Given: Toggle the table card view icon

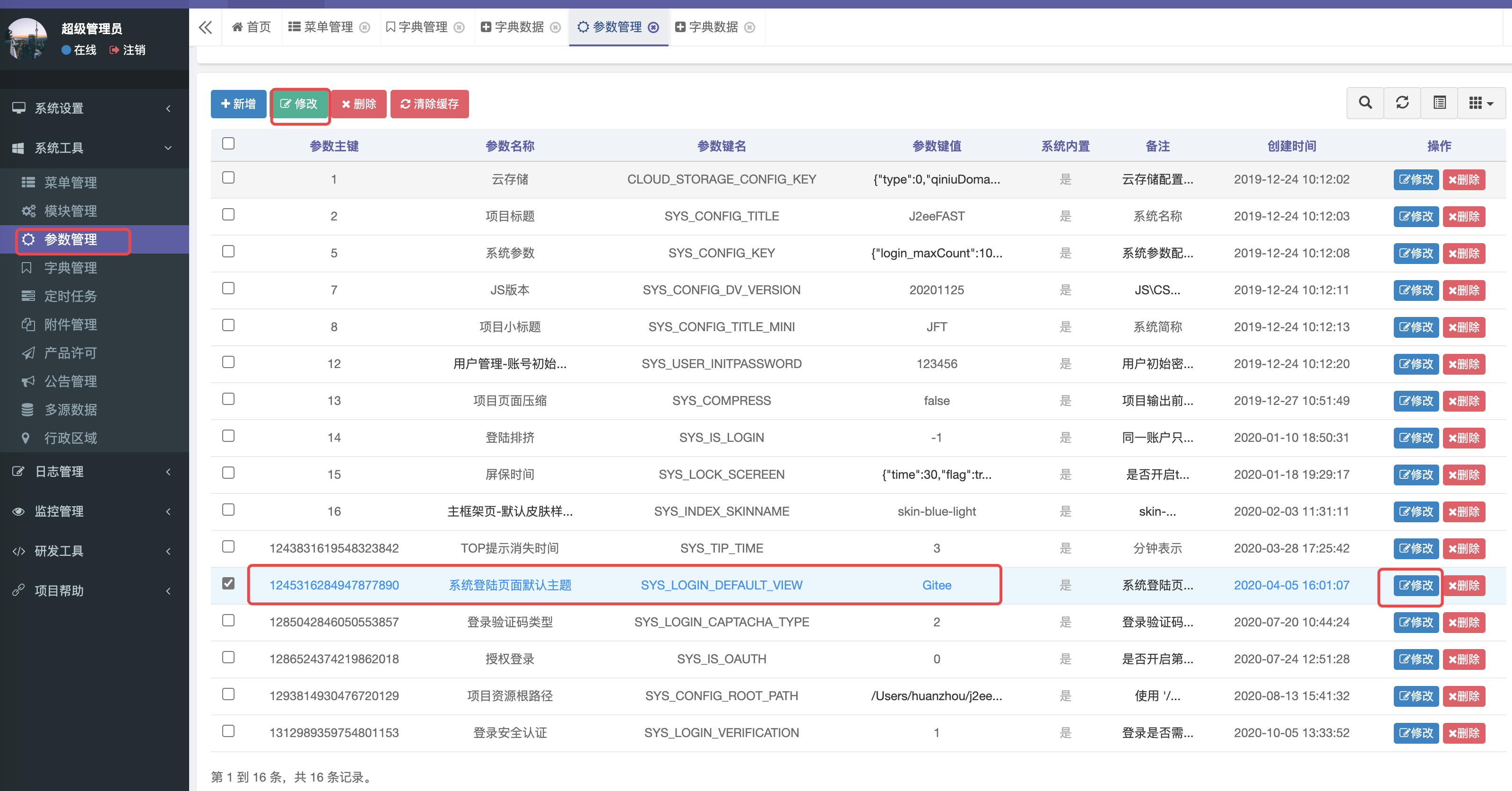Looking at the screenshot, I should [x=1439, y=103].
